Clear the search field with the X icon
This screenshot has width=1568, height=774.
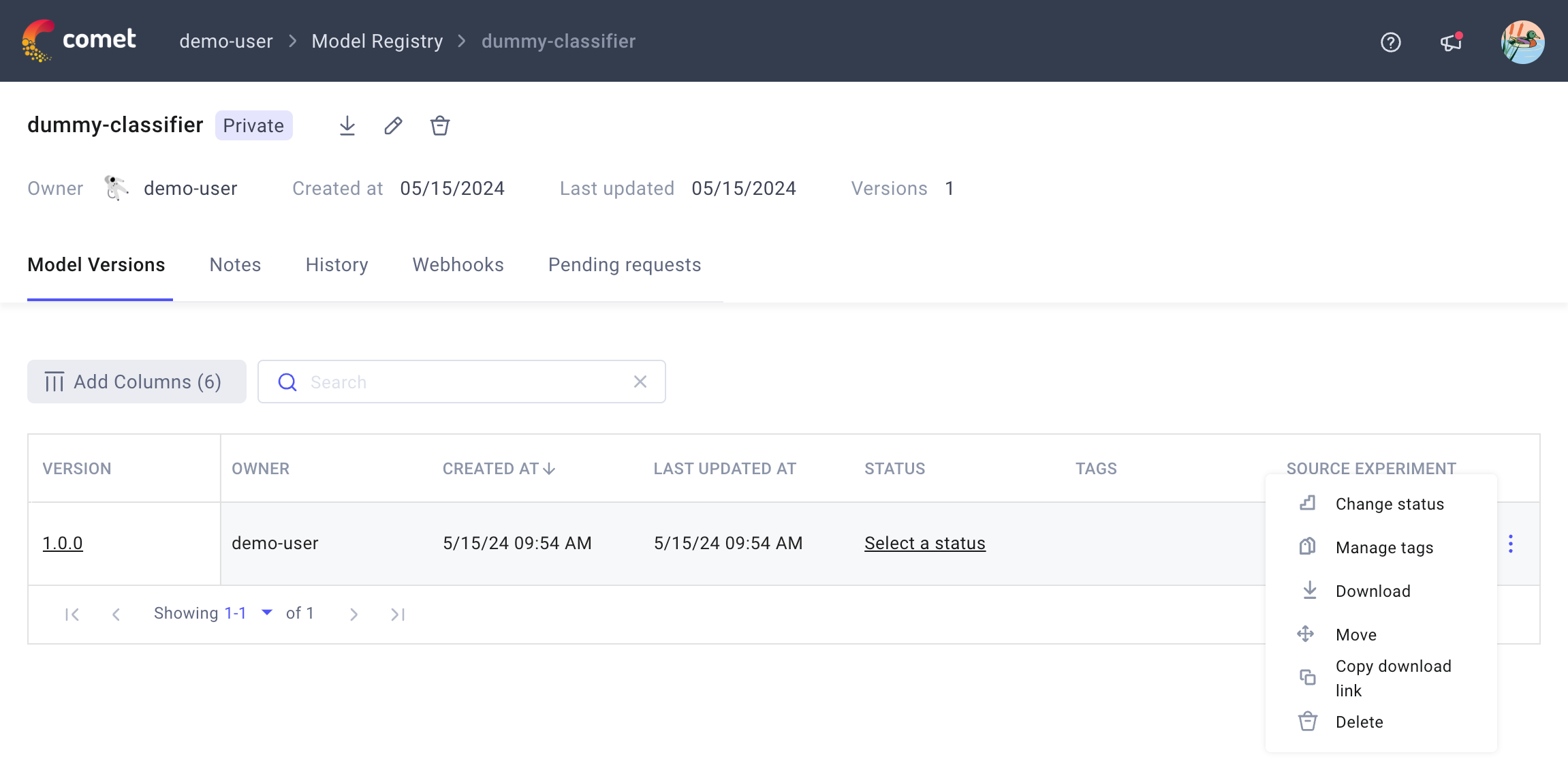pos(640,382)
